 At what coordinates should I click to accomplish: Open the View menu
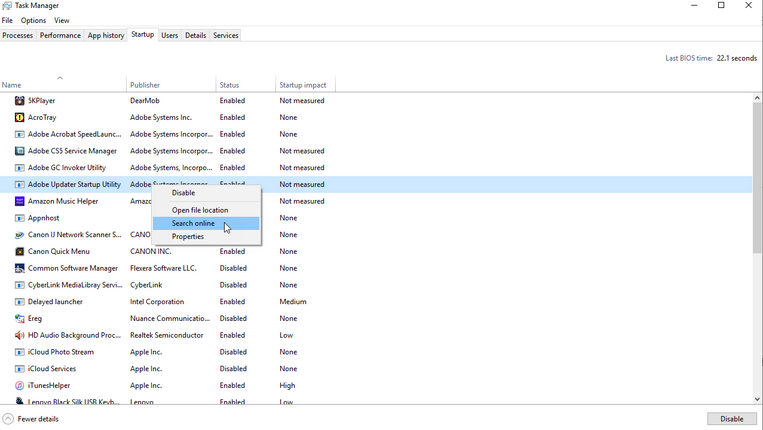[61, 20]
